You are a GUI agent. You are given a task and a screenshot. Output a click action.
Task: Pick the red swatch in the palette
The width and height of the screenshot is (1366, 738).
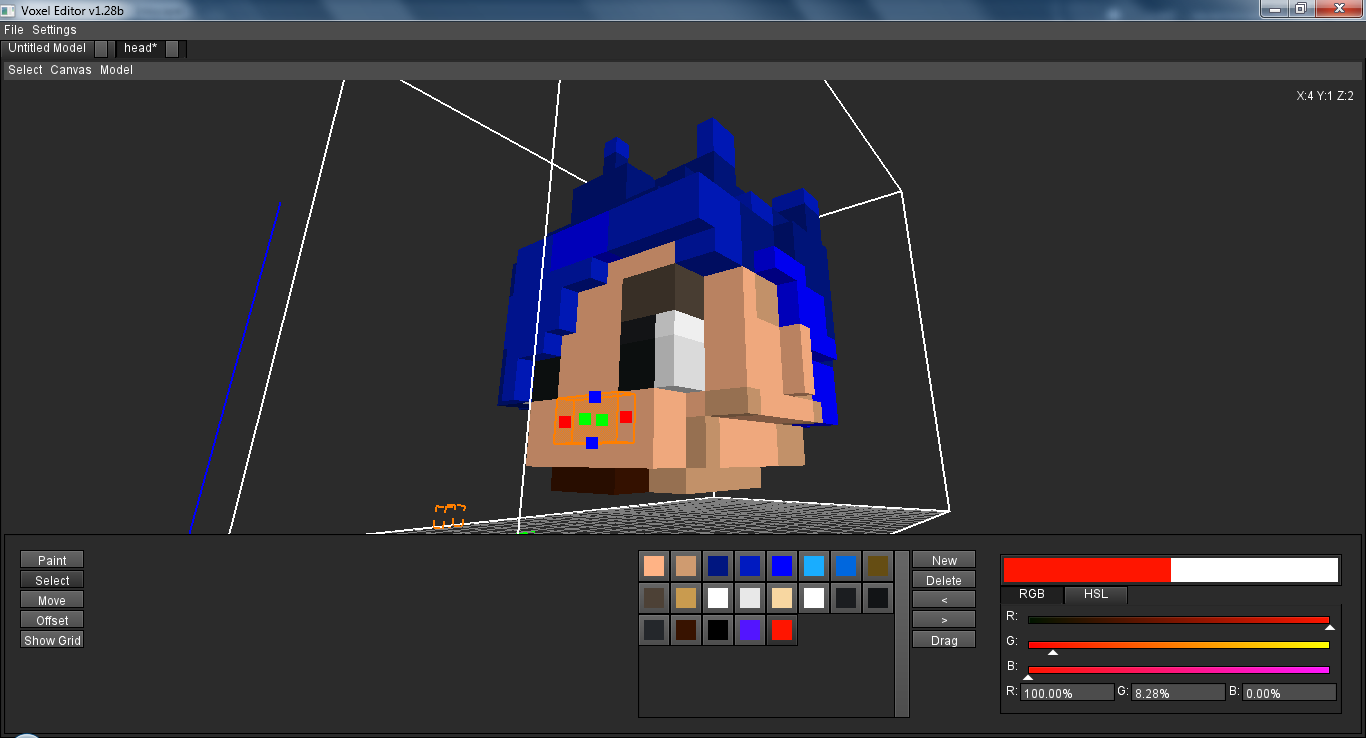tap(782, 630)
